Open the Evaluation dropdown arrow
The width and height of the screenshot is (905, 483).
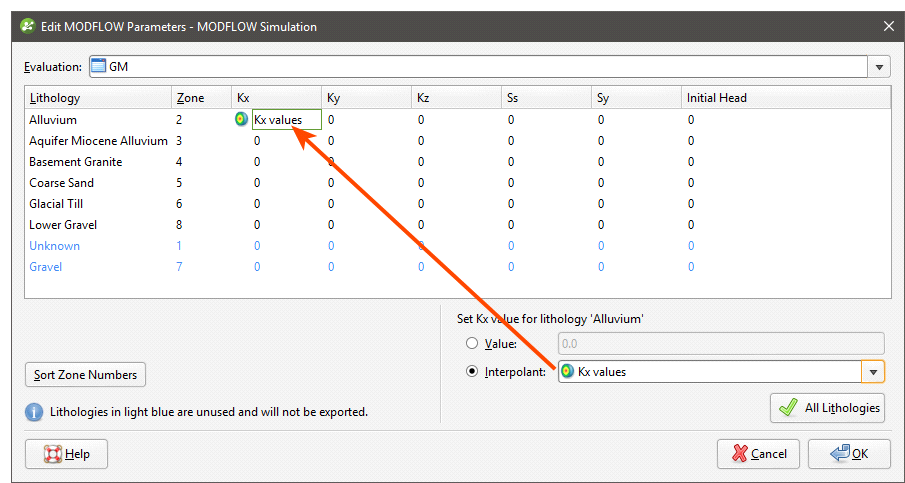click(879, 67)
